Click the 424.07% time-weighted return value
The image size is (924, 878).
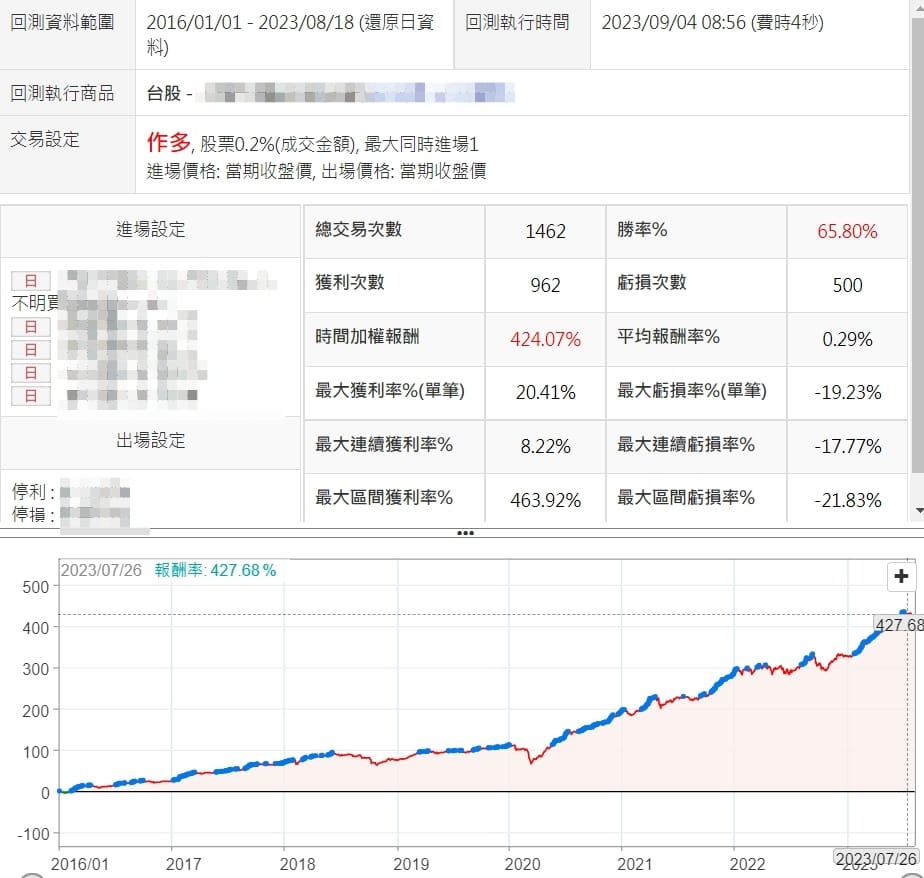(x=545, y=339)
